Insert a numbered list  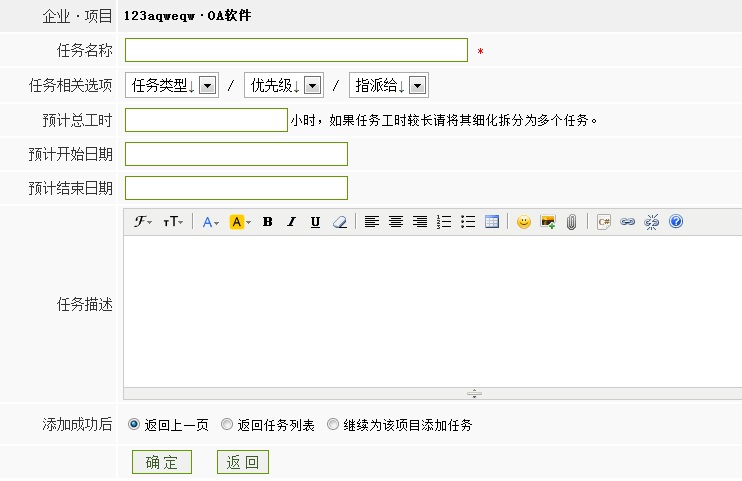444,222
